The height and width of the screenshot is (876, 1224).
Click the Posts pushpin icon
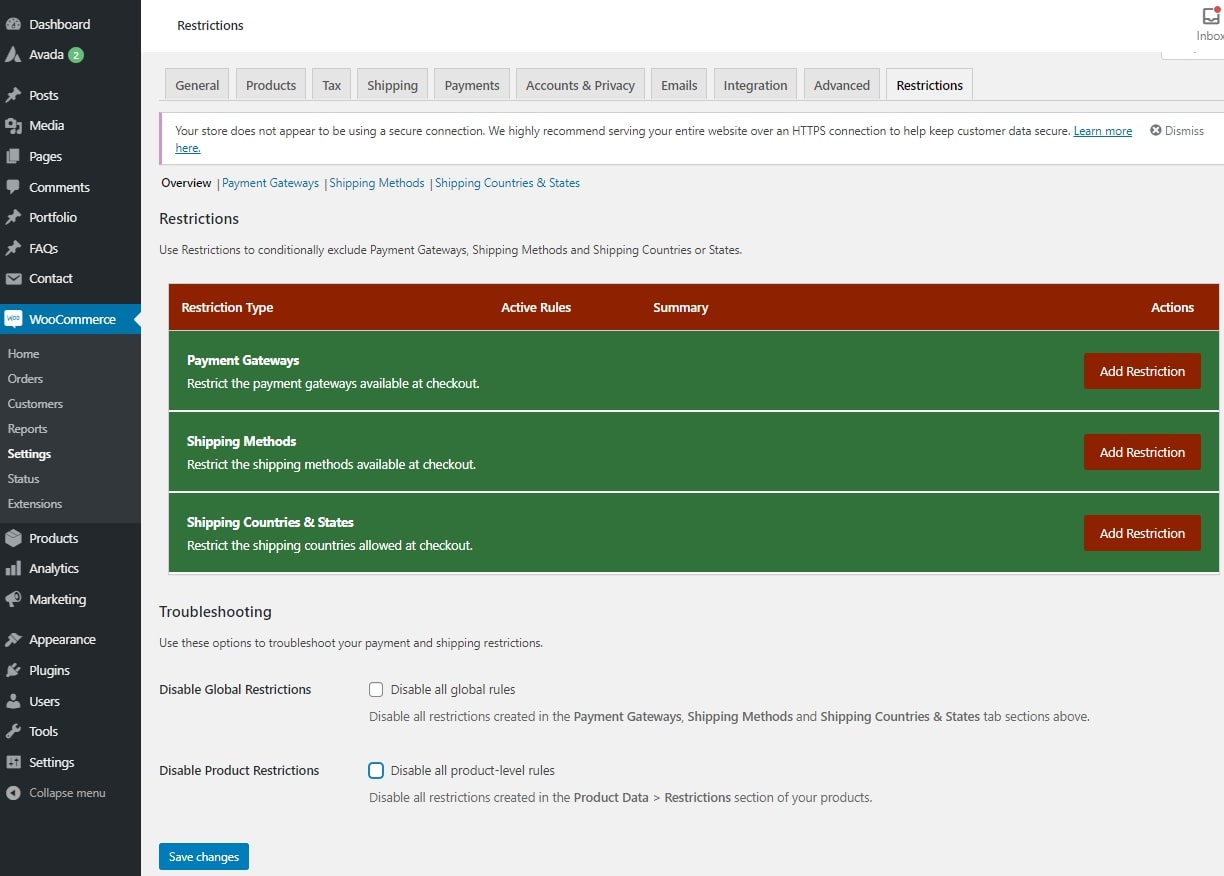[x=13, y=95]
